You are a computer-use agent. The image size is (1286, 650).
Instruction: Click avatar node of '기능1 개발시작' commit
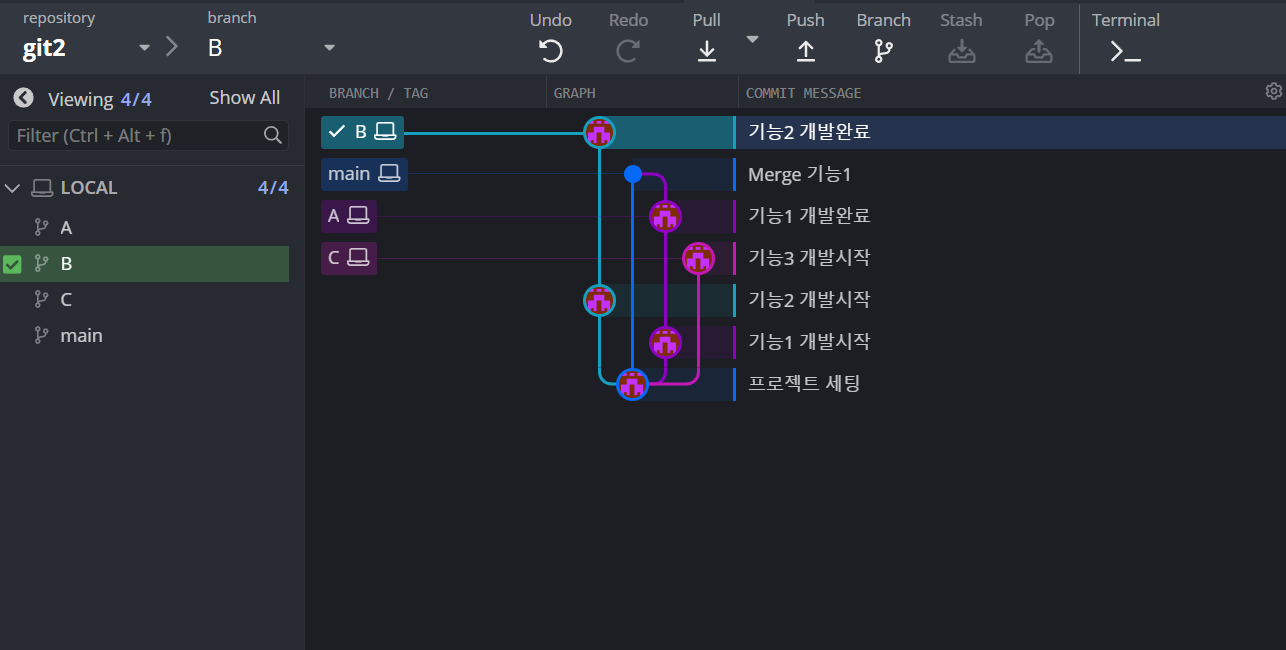(665, 342)
